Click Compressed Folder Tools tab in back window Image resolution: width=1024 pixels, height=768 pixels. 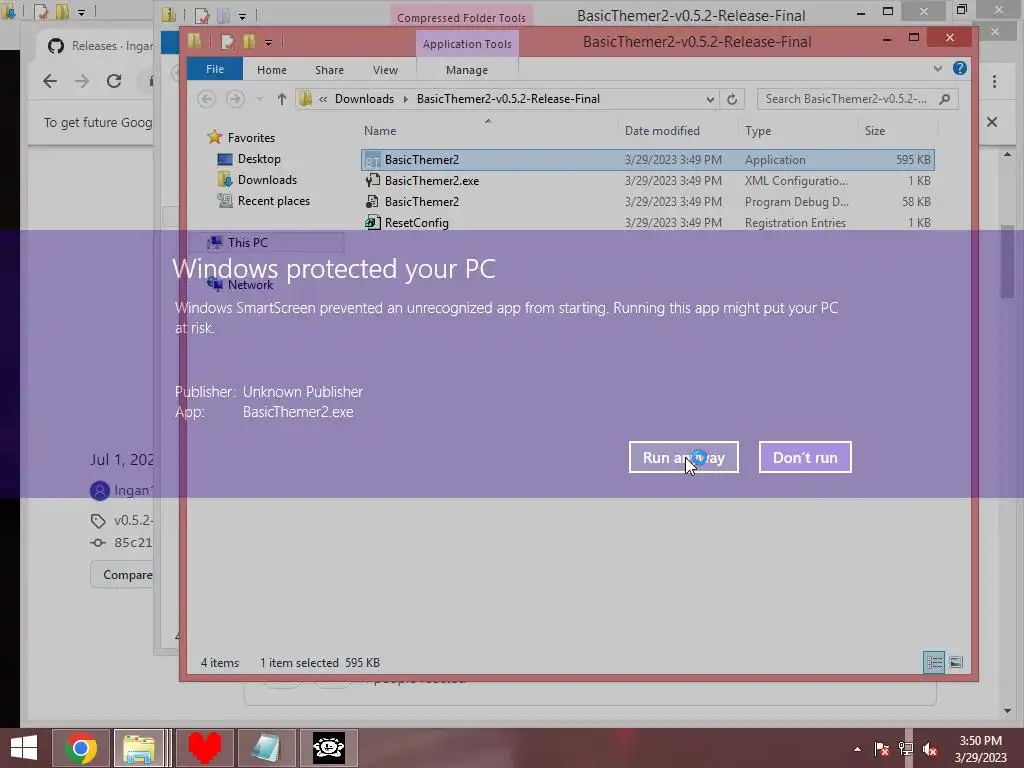click(461, 18)
